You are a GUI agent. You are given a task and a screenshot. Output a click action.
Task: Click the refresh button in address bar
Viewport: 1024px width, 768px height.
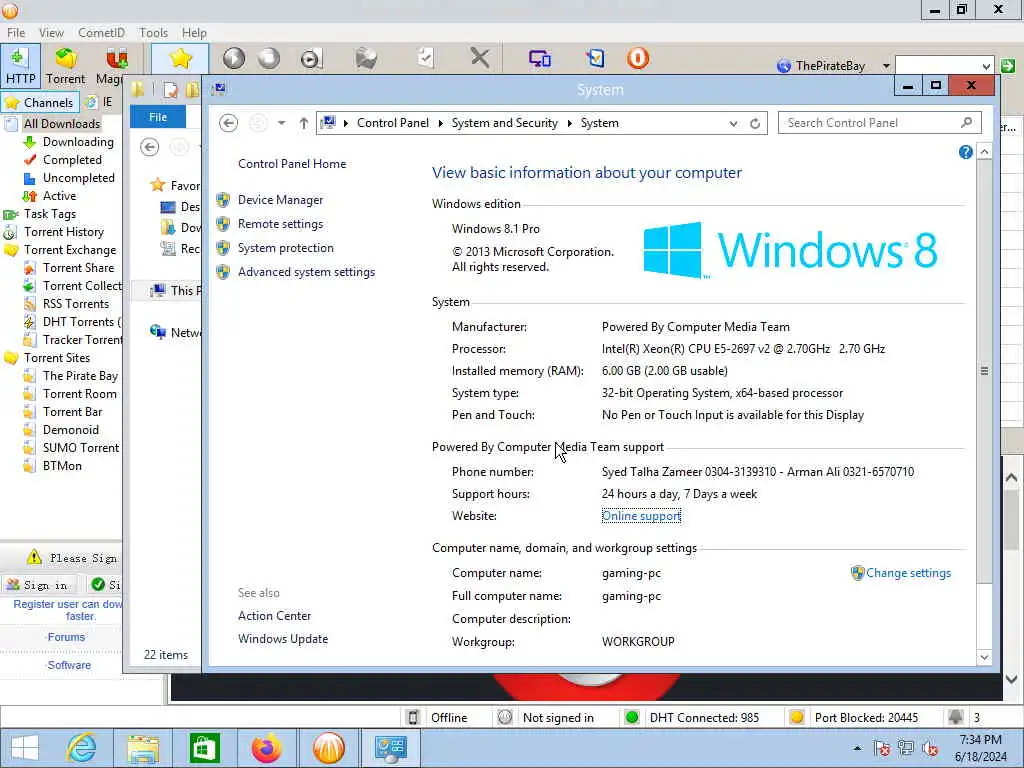[x=755, y=123]
